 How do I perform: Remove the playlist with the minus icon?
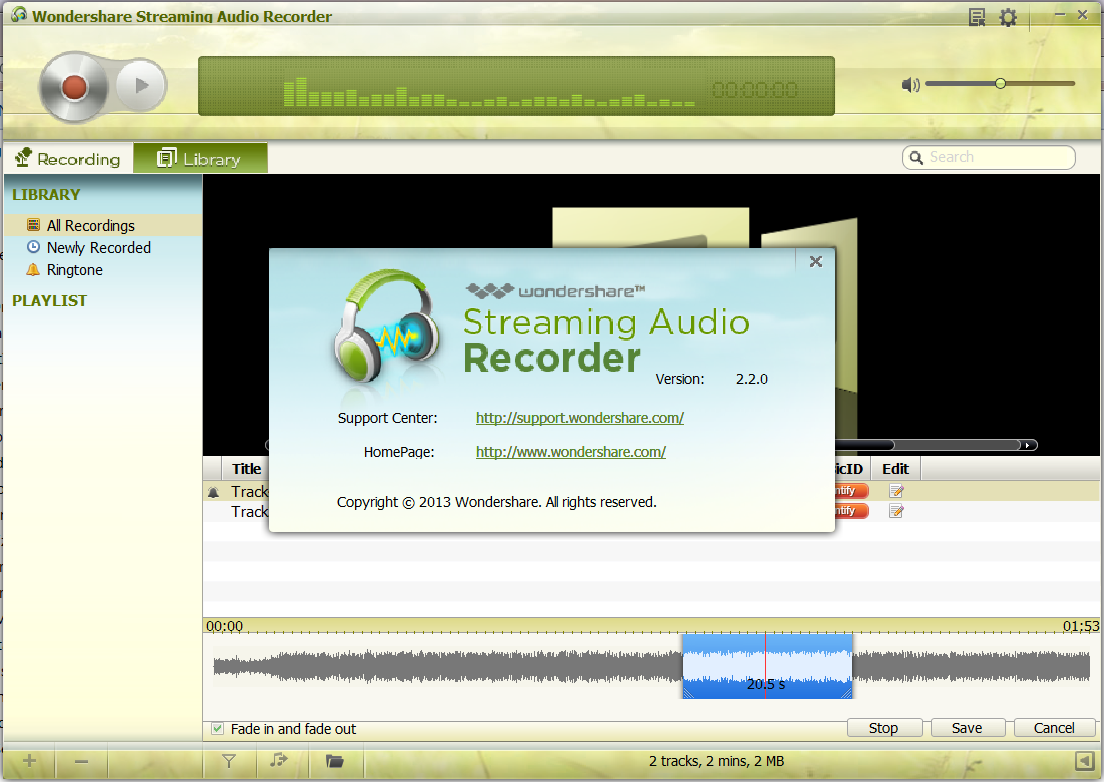(81, 761)
